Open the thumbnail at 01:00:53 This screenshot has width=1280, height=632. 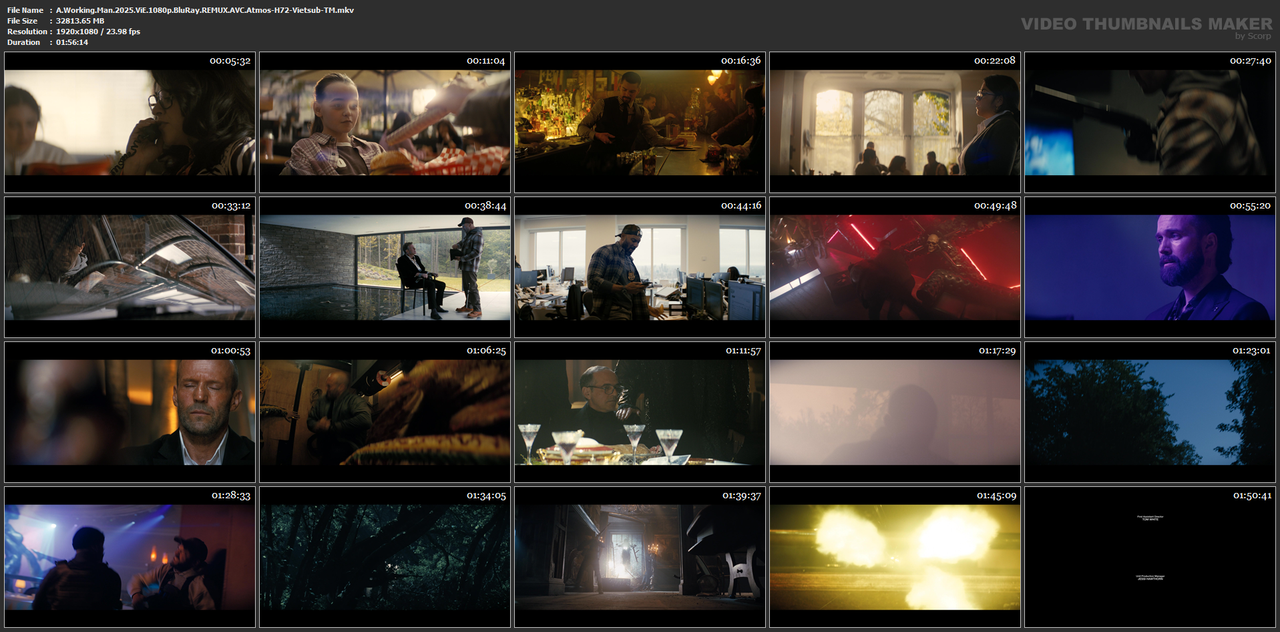[130, 412]
